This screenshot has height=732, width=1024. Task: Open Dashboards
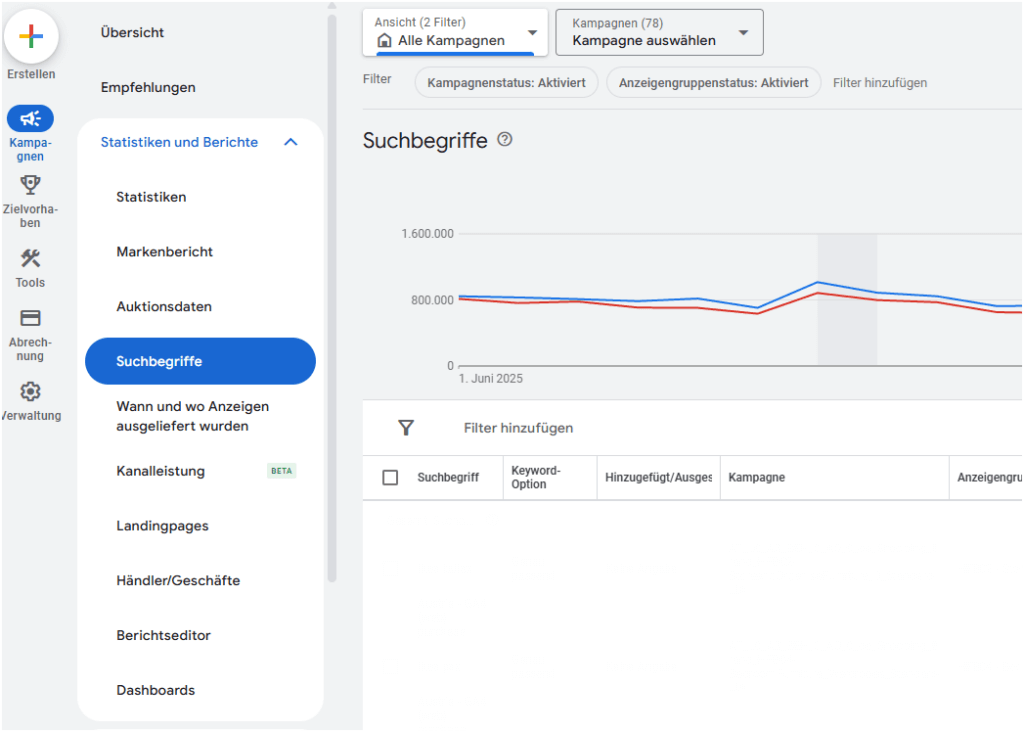pyautogui.click(x=155, y=690)
